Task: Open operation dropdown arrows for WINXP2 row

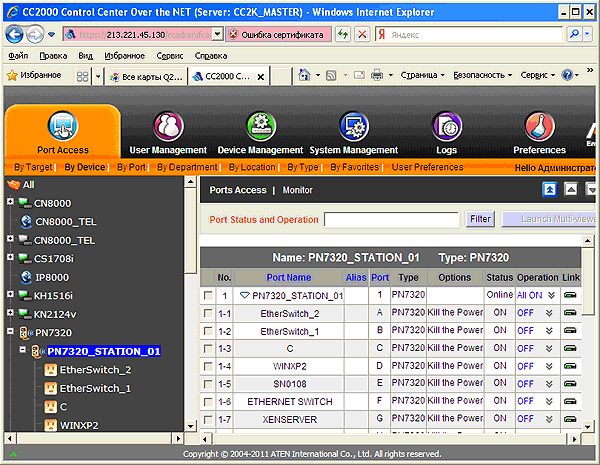Action: (551, 366)
